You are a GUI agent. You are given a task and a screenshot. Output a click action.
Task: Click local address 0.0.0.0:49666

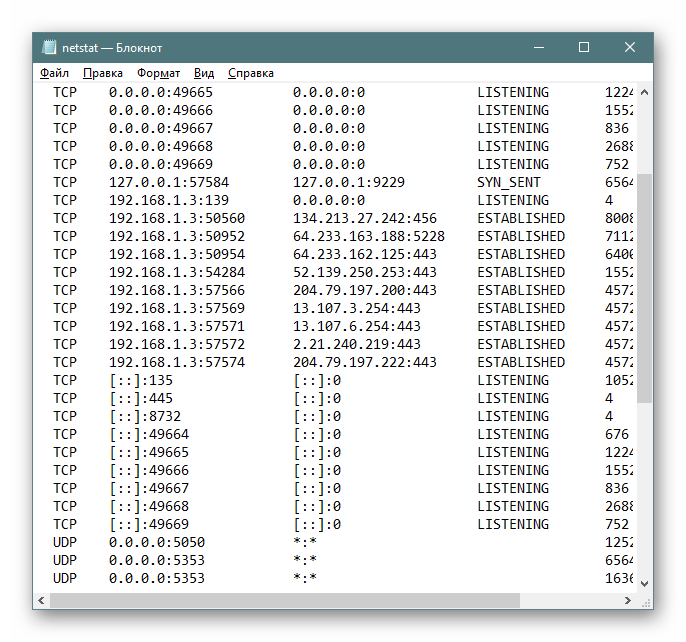click(x=161, y=110)
